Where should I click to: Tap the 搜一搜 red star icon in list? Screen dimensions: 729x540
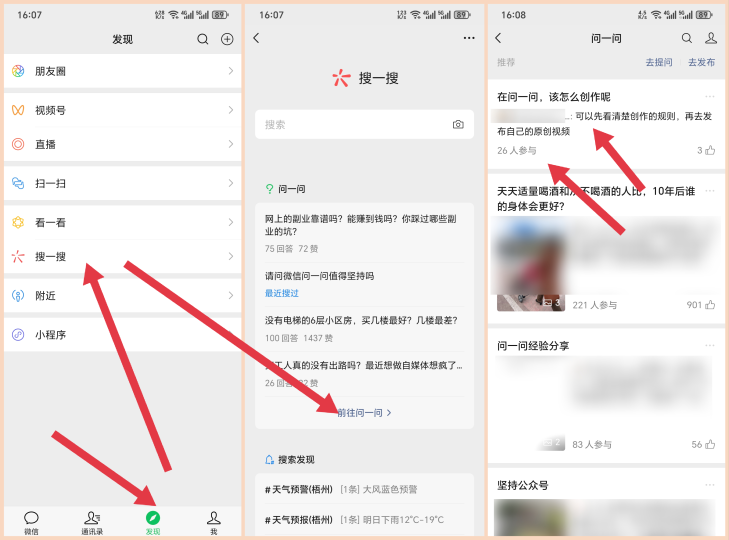[18, 256]
